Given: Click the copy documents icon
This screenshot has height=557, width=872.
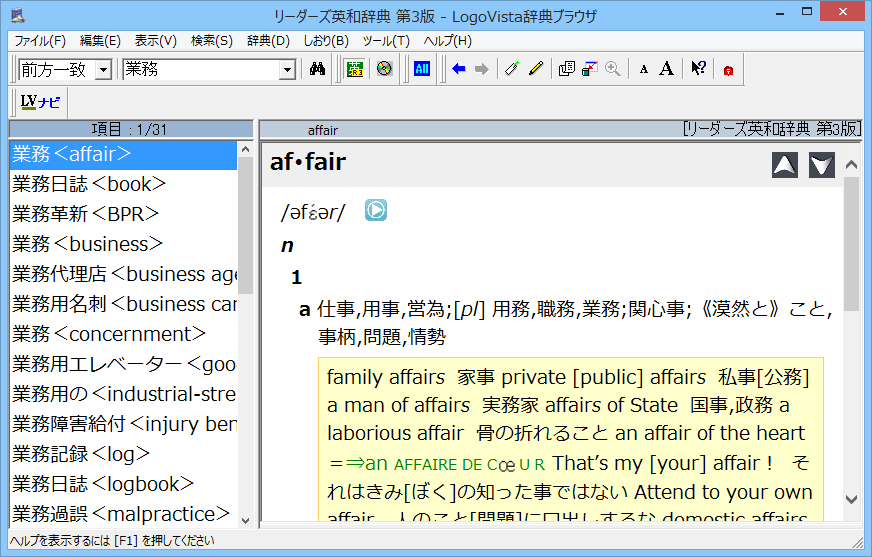Looking at the screenshot, I should pos(566,69).
